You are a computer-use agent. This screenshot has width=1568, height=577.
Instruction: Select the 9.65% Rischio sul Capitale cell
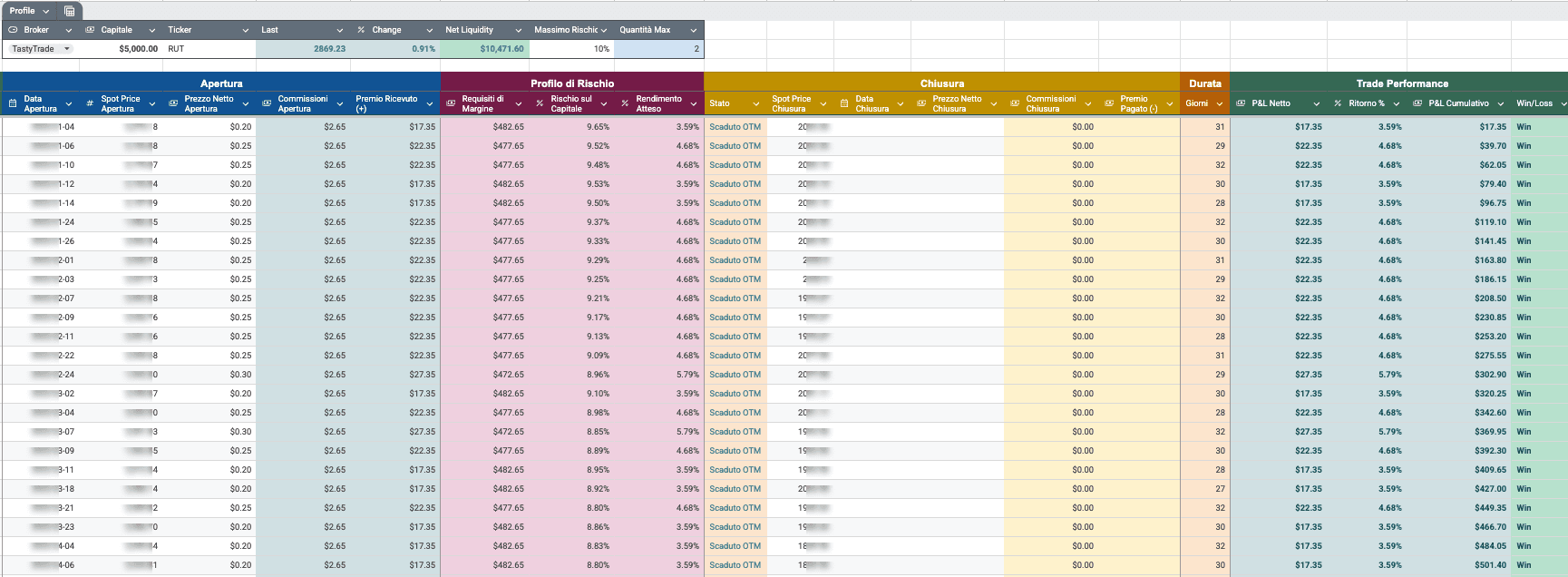pyautogui.click(x=572, y=127)
